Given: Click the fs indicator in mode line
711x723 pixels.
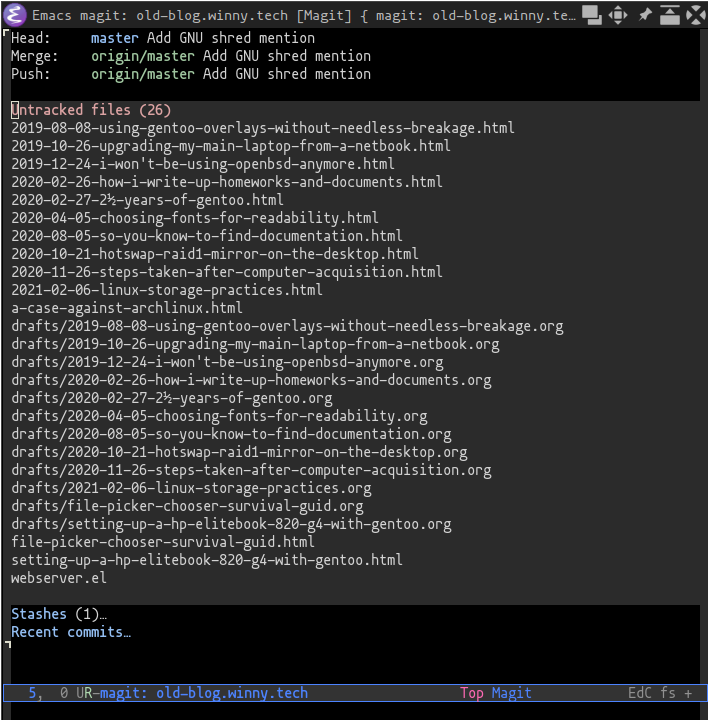Looking at the screenshot, I should pos(668,693).
